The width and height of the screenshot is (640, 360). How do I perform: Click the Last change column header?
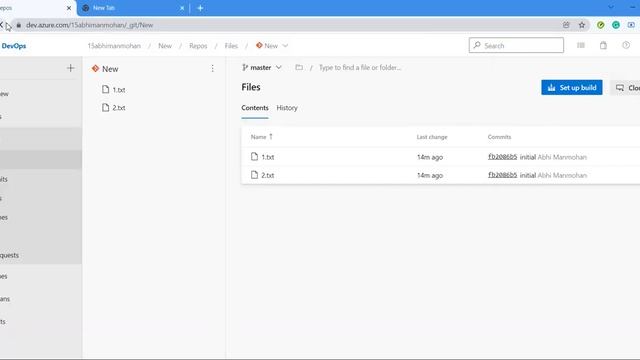(432, 137)
